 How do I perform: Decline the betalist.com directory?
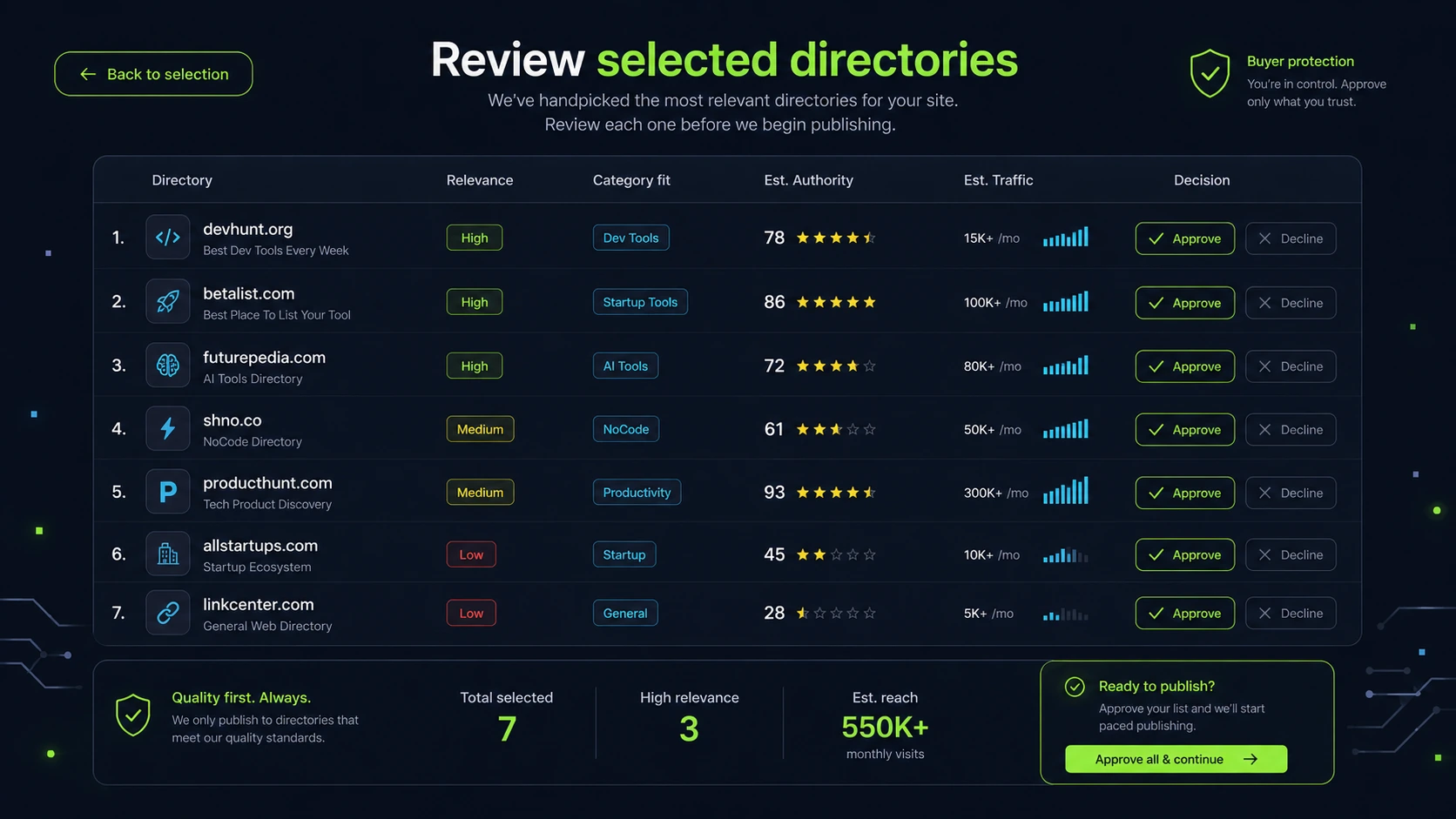tap(1291, 303)
